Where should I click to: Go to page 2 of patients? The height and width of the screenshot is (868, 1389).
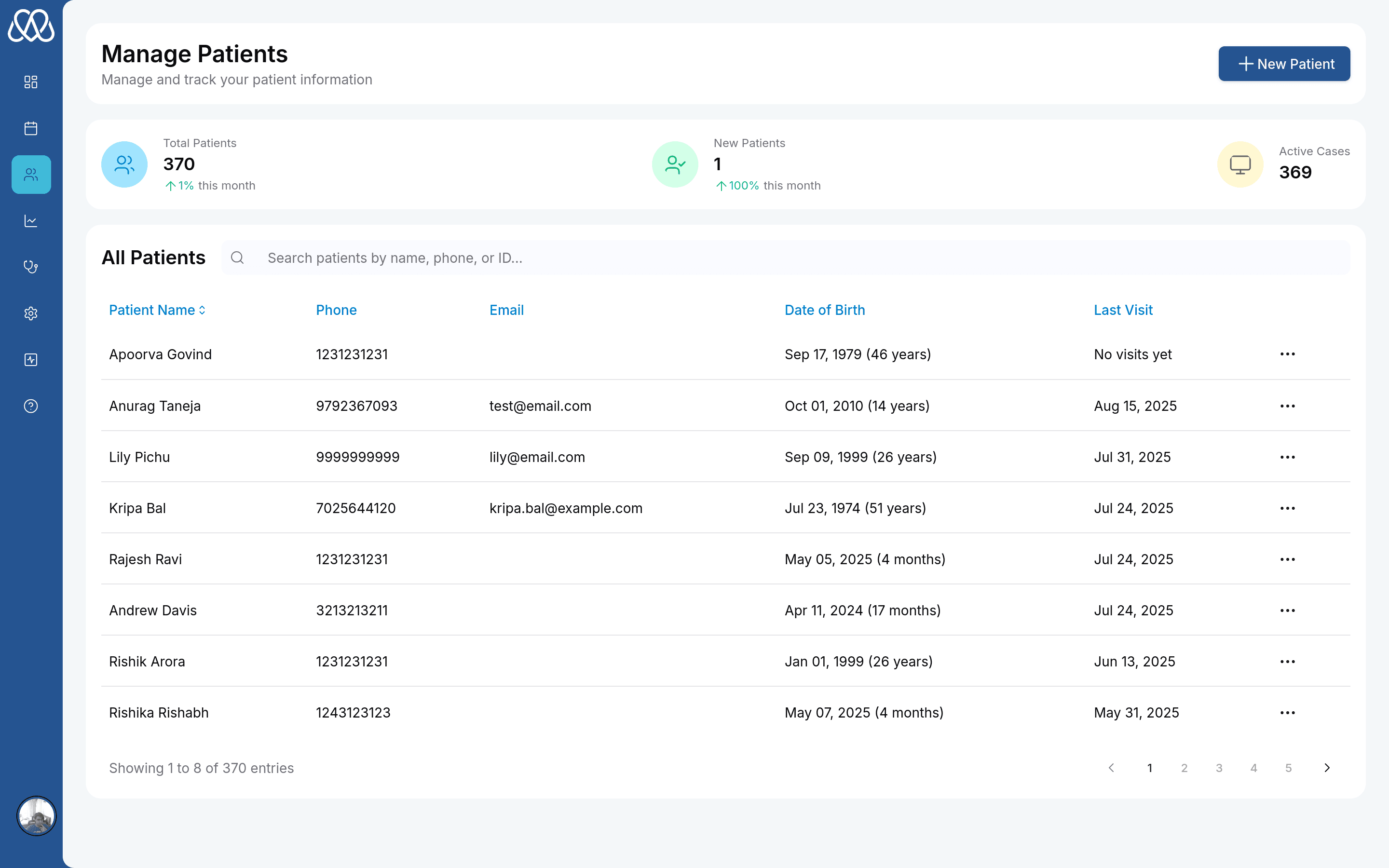pyautogui.click(x=1184, y=768)
